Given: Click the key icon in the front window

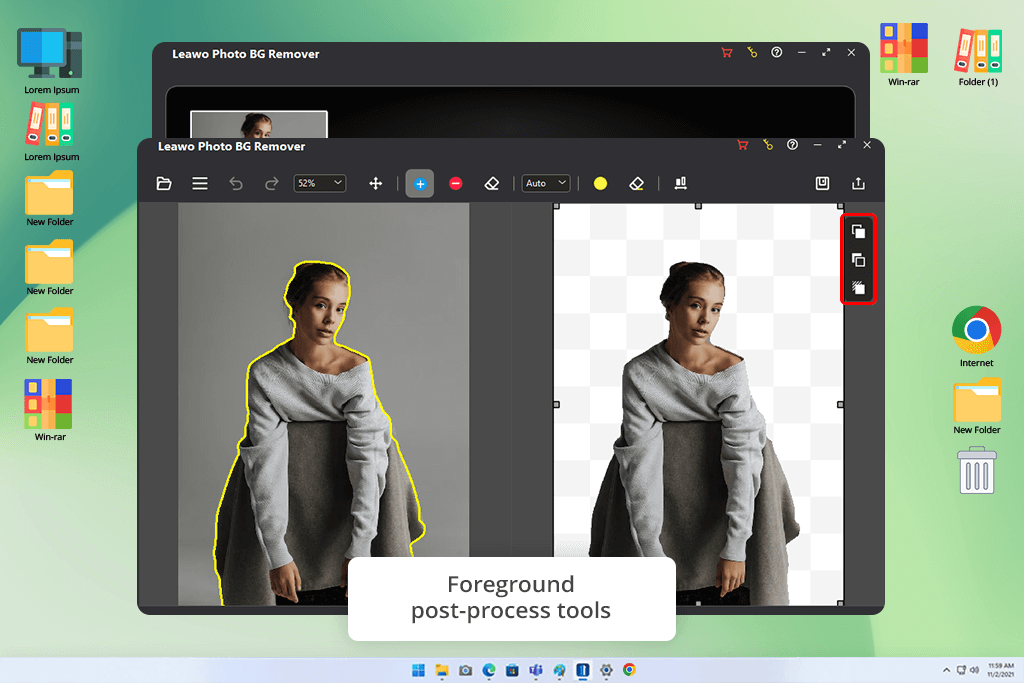Looking at the screenshot, I should coord(767,145).
